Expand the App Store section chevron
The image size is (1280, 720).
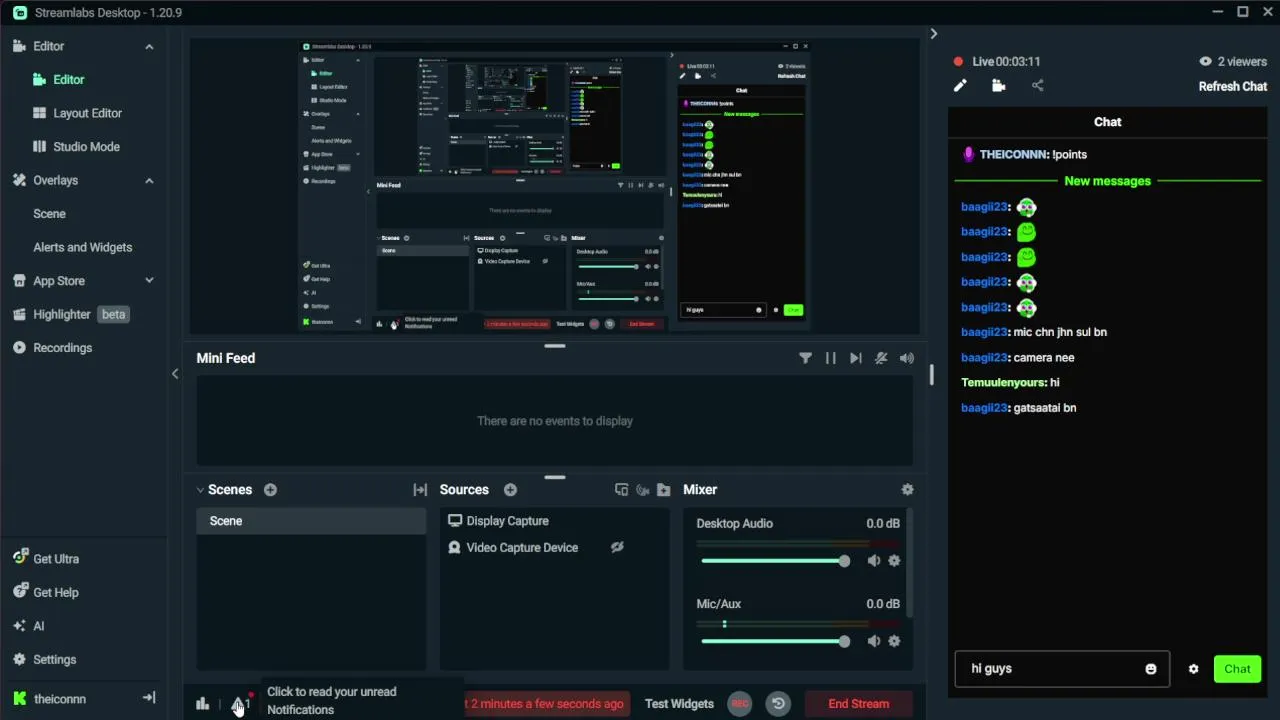[149, 281]
